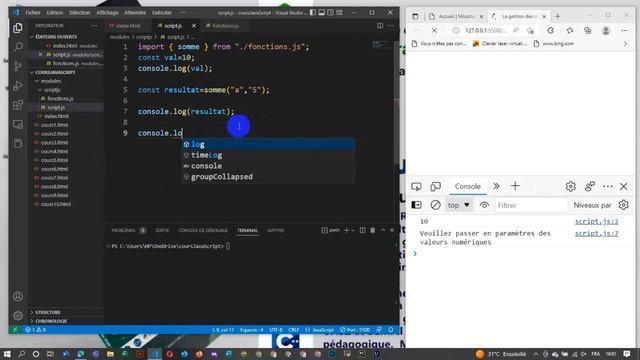
Task: Clear the console with the ban icon
Action: (435, 205)
